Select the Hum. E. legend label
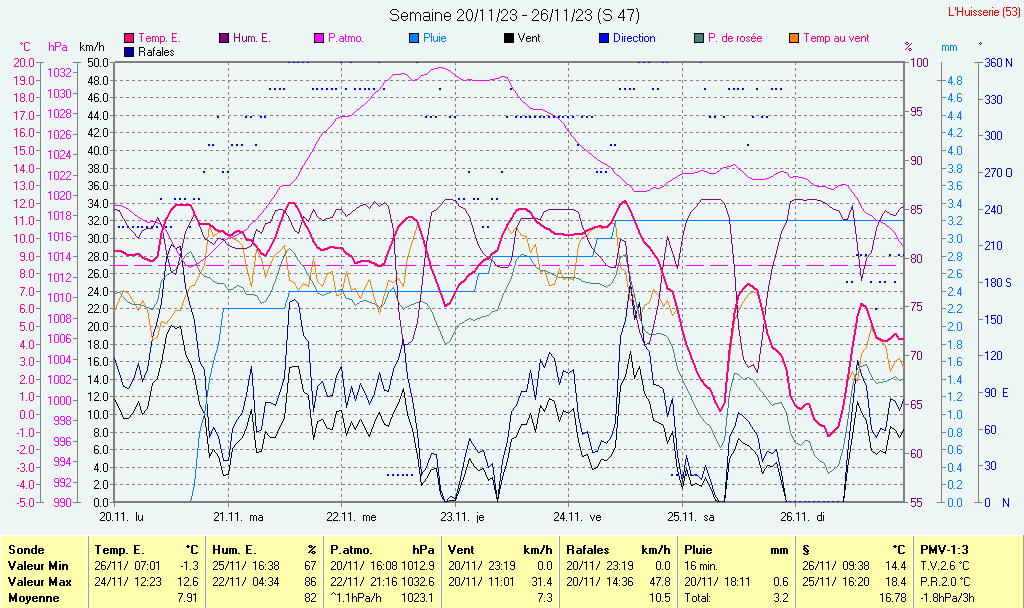The width and height of the screenshot is (1024, 608). click(252, 39)
